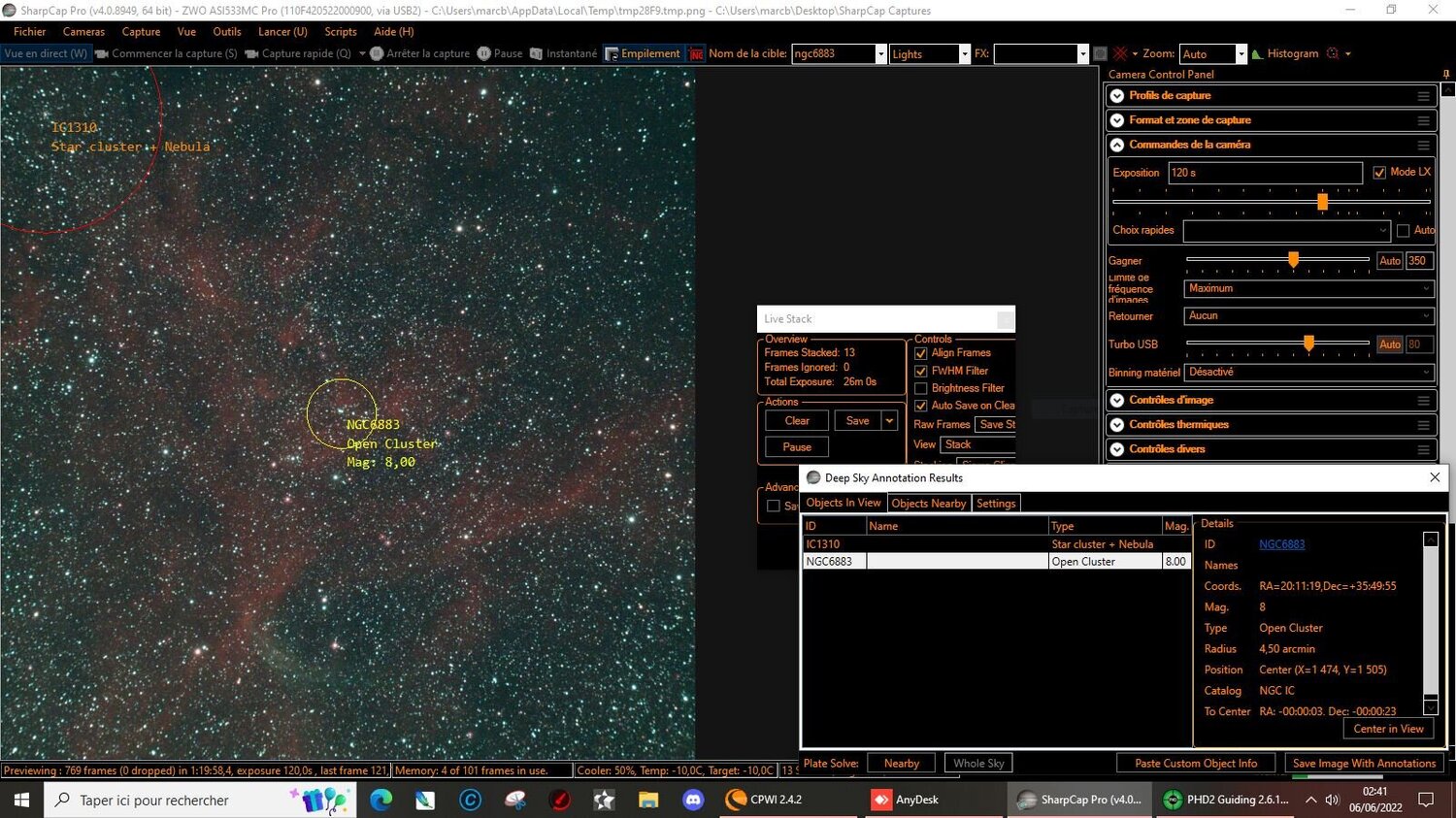
Task: Click the Arrêter la capture stop icon
Action: coord(376,53)
